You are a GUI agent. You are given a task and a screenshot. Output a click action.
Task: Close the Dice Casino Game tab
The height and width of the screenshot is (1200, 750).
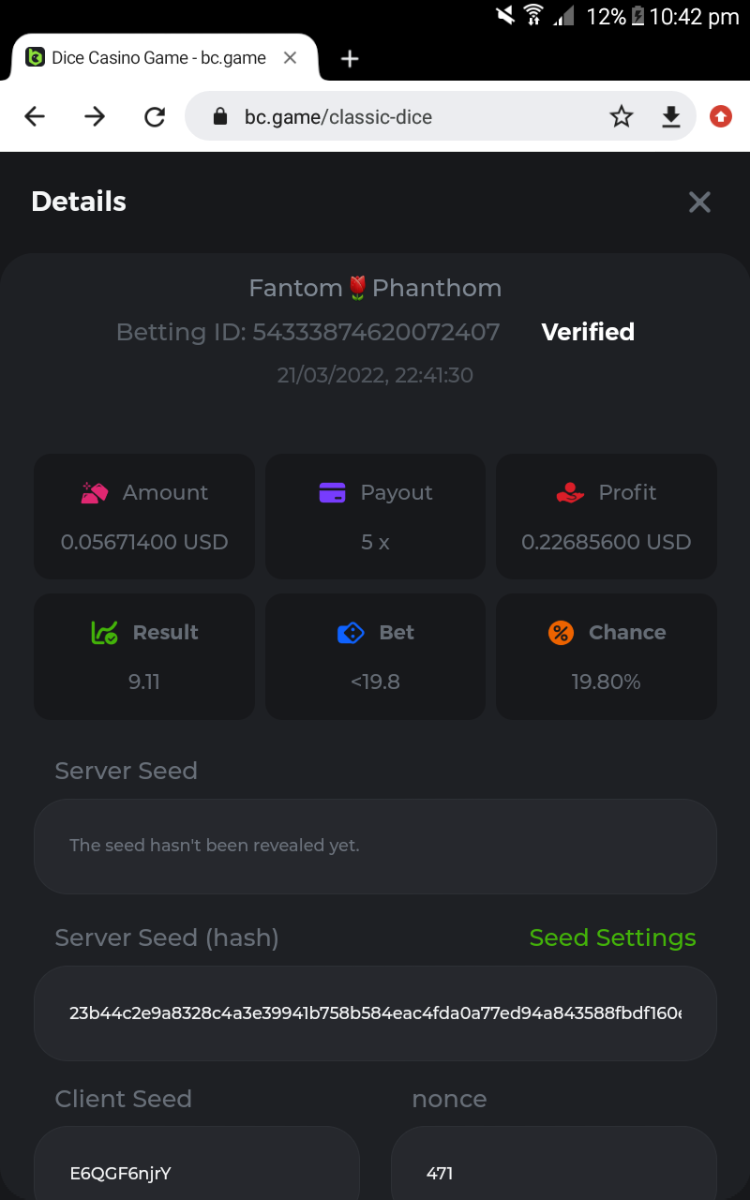[290, 58]
